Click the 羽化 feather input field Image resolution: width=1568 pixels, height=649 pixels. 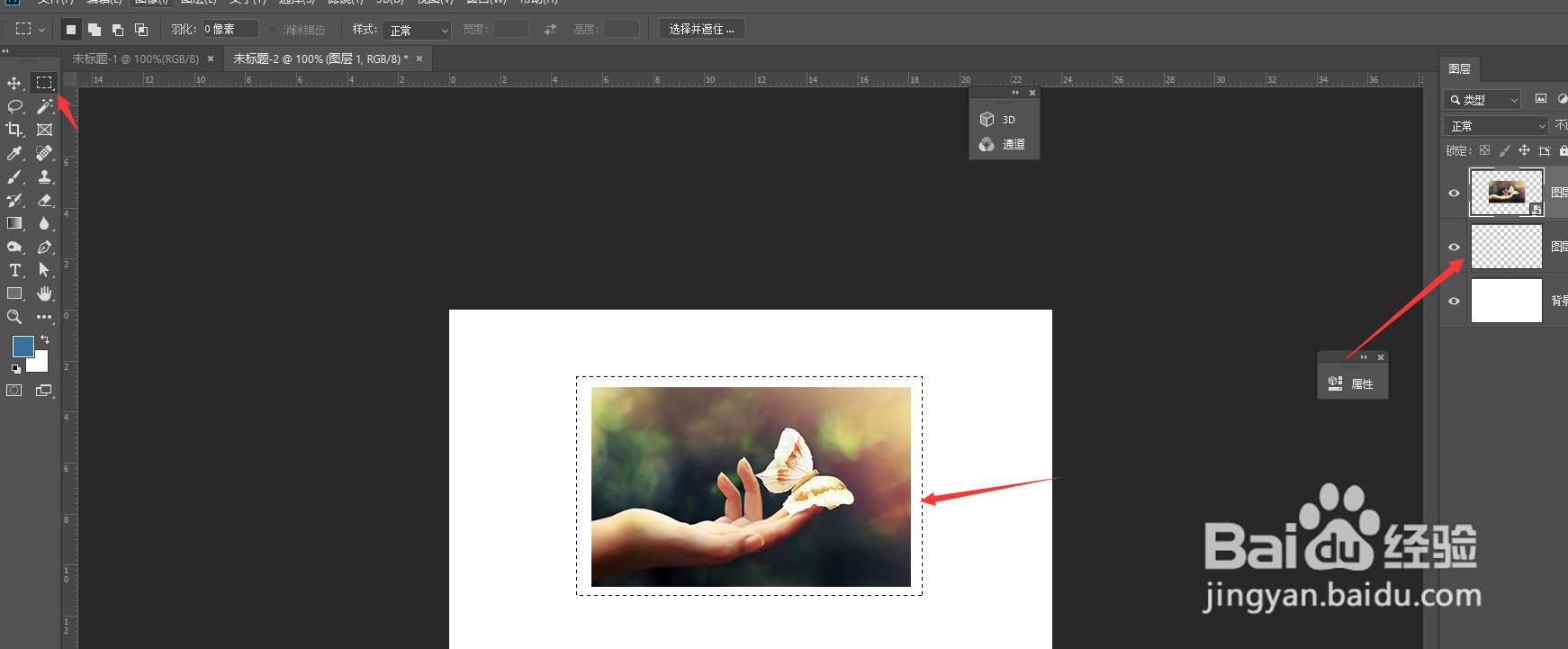230,30
